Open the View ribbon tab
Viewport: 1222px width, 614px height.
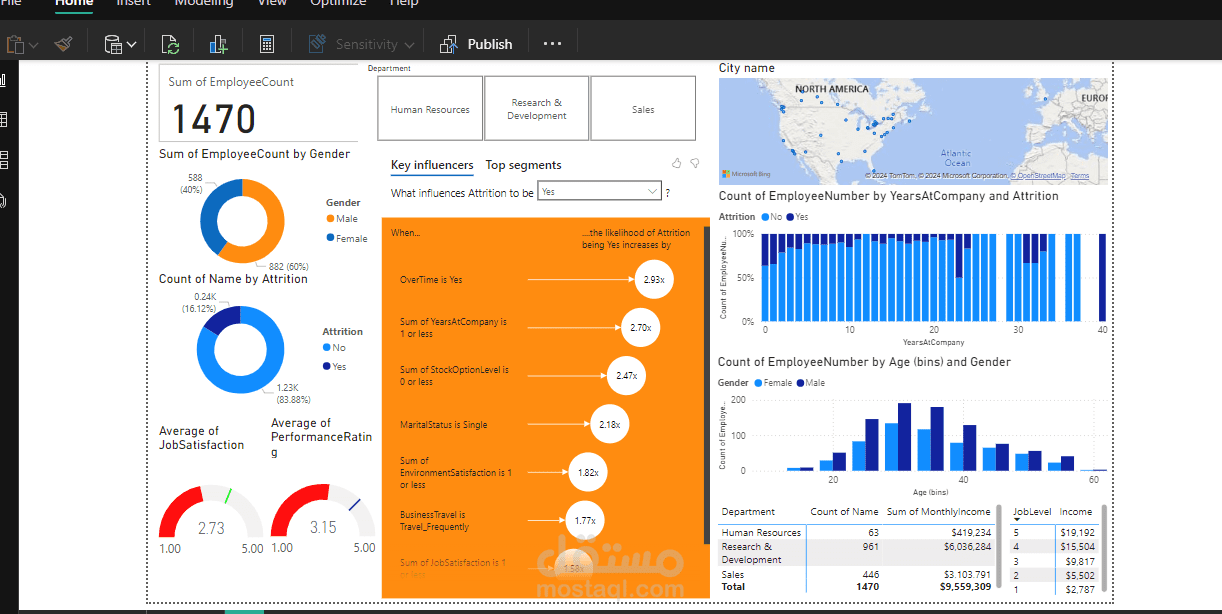272,4
